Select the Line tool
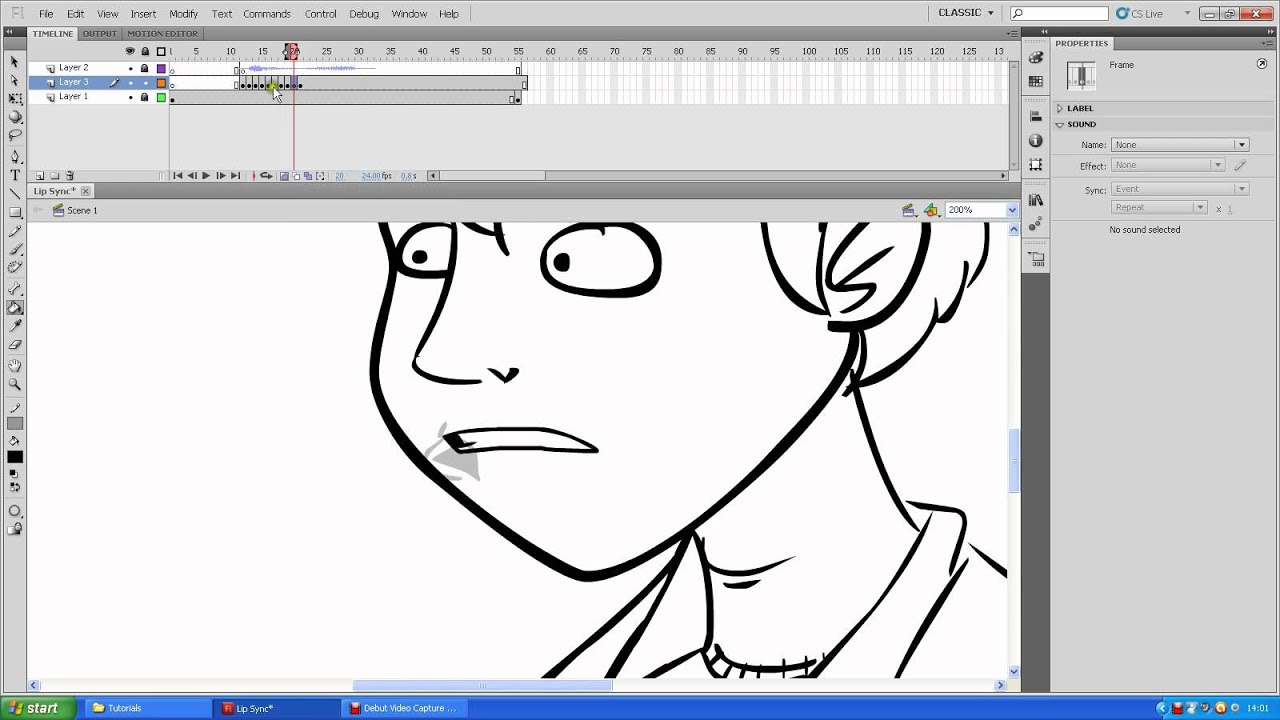The height and width of the screenshot is (720, 1280). point(15,193)
